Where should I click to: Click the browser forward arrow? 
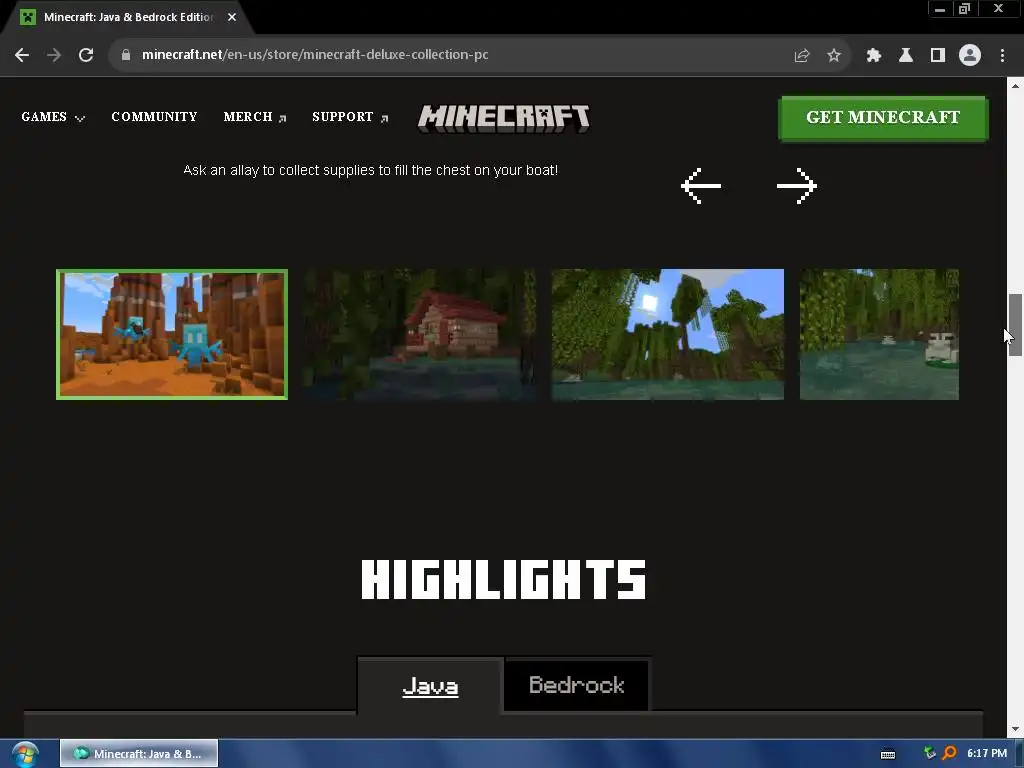[54, 55]
